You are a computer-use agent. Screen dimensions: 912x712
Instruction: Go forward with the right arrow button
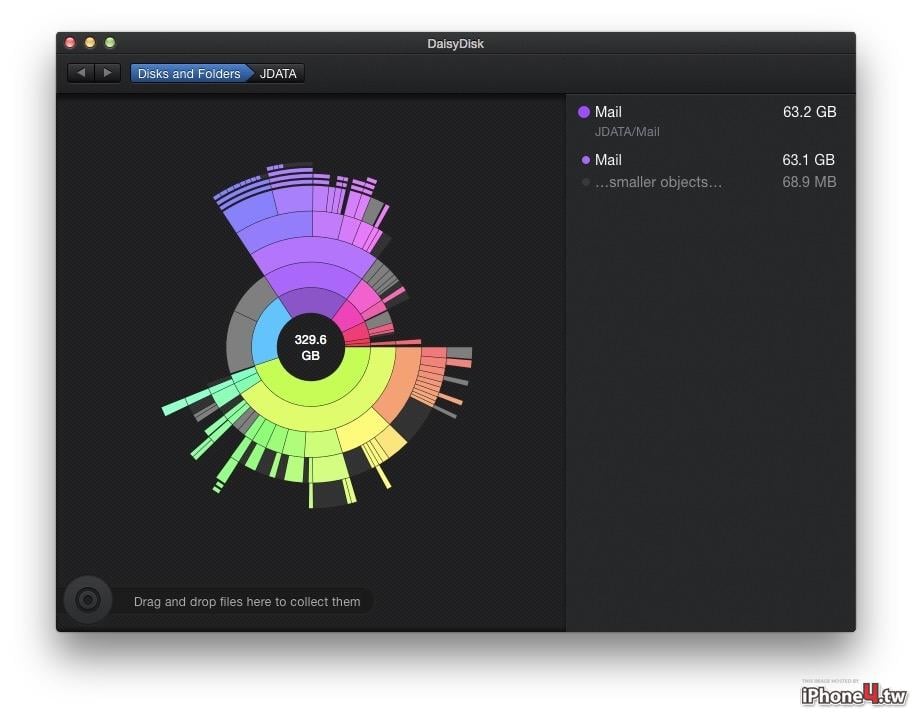(108, 73)
